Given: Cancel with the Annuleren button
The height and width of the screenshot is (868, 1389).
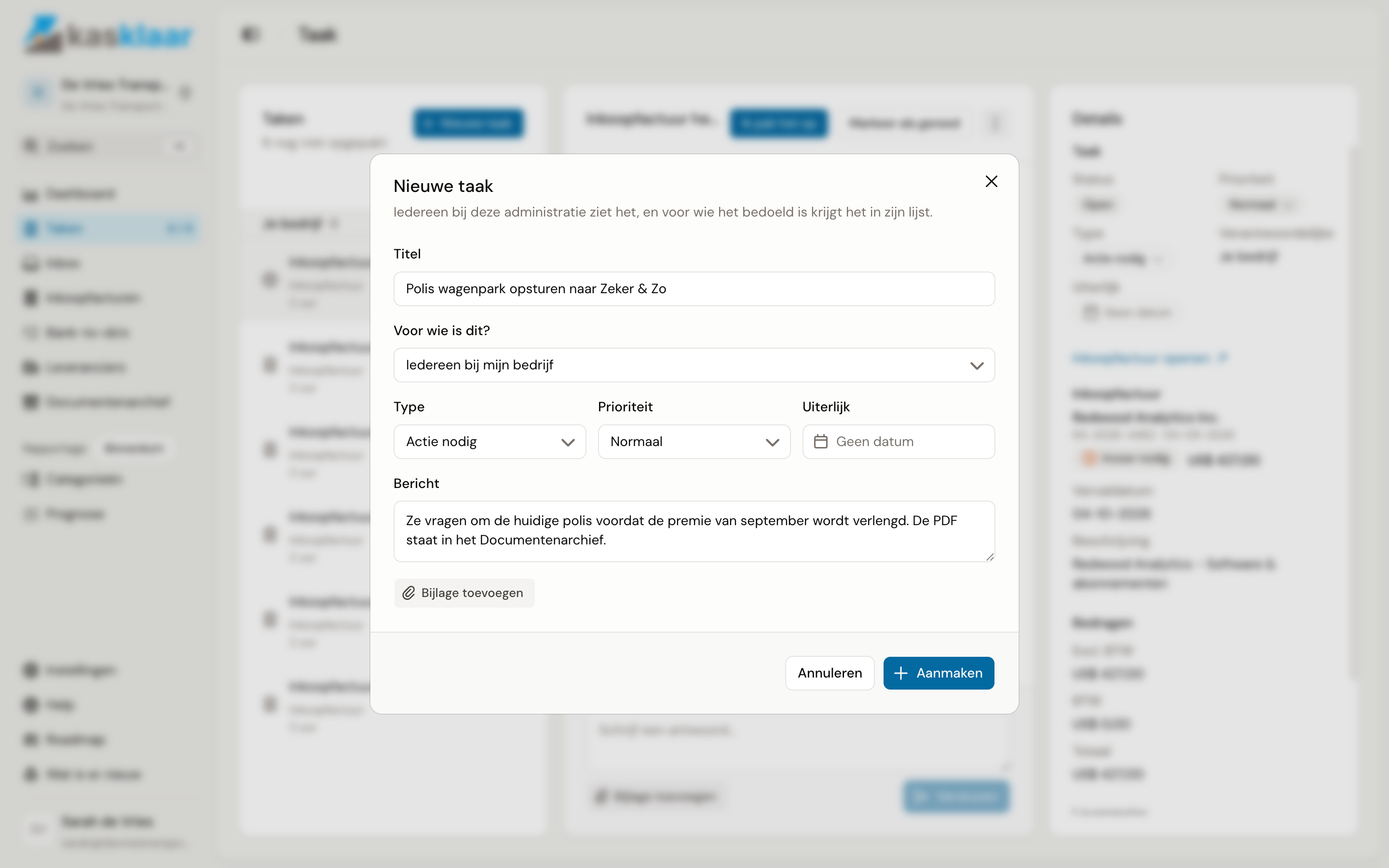Looking at the screenshot, I should coord(830,673).
